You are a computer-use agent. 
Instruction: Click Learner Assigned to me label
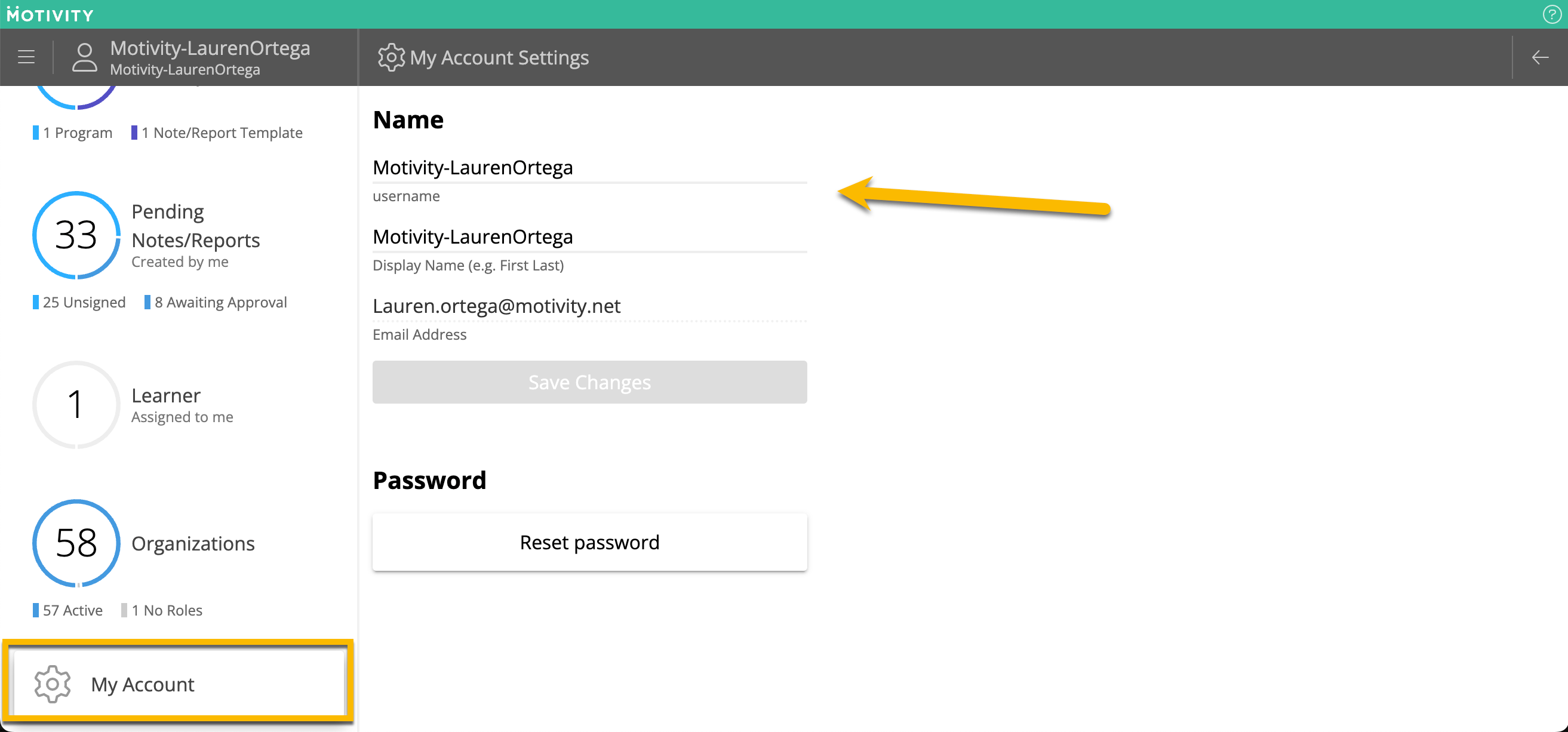pos(182,405)
